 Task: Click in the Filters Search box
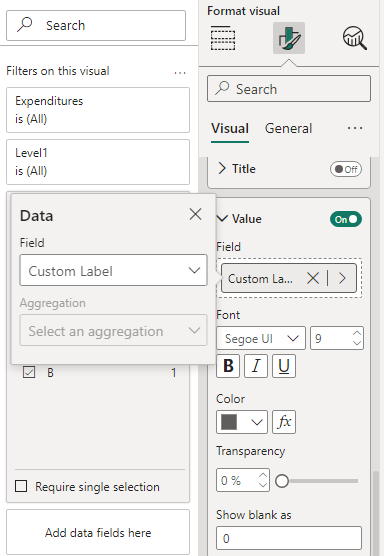click(96, 26)
